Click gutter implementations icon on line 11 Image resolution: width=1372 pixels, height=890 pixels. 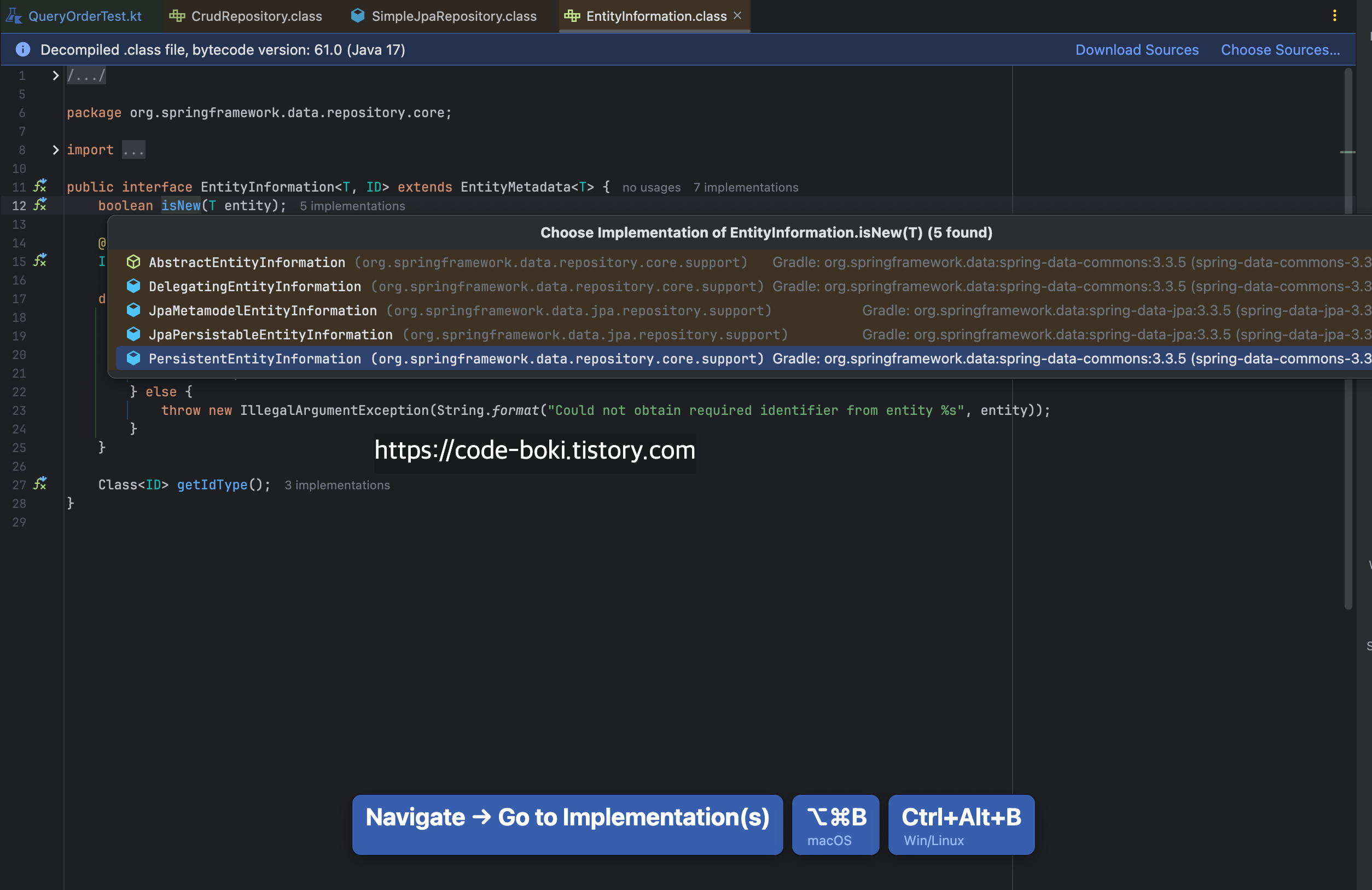40,186
